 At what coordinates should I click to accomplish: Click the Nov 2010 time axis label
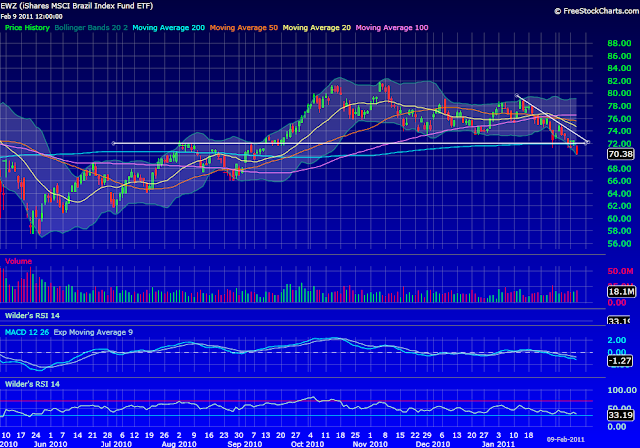click(370, 444)
